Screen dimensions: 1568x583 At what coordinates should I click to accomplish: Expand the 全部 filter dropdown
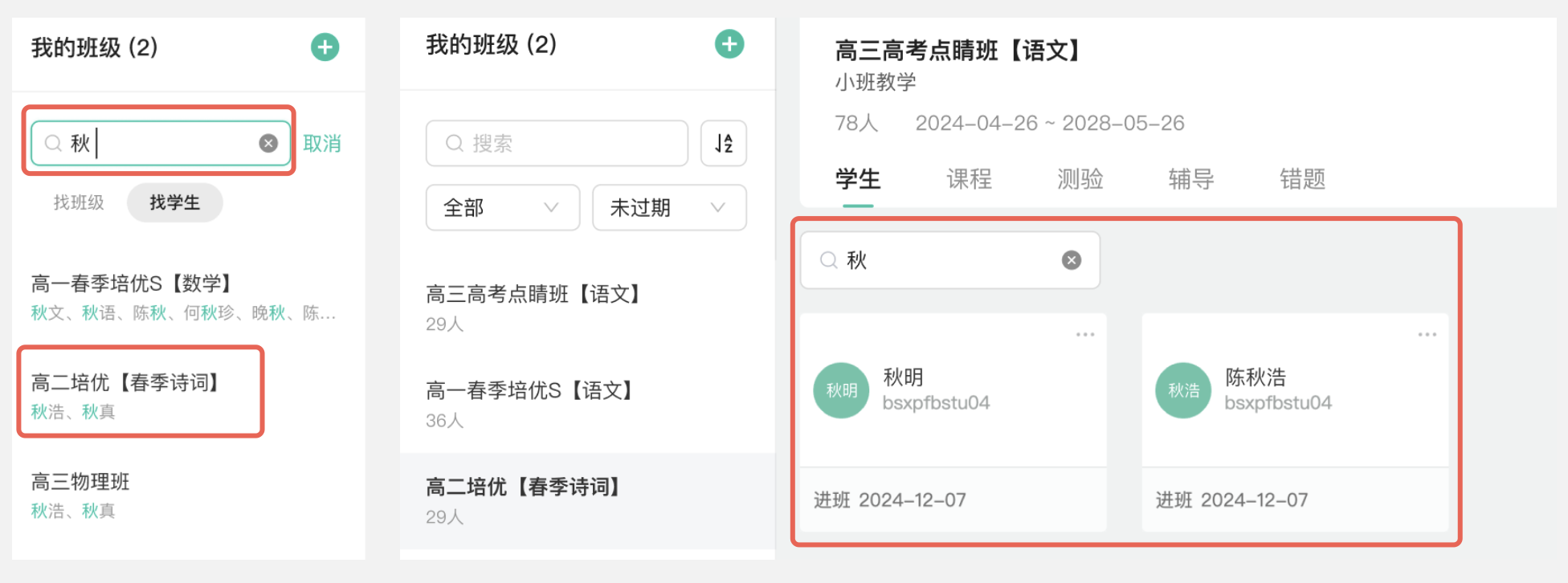click(503, 208)
